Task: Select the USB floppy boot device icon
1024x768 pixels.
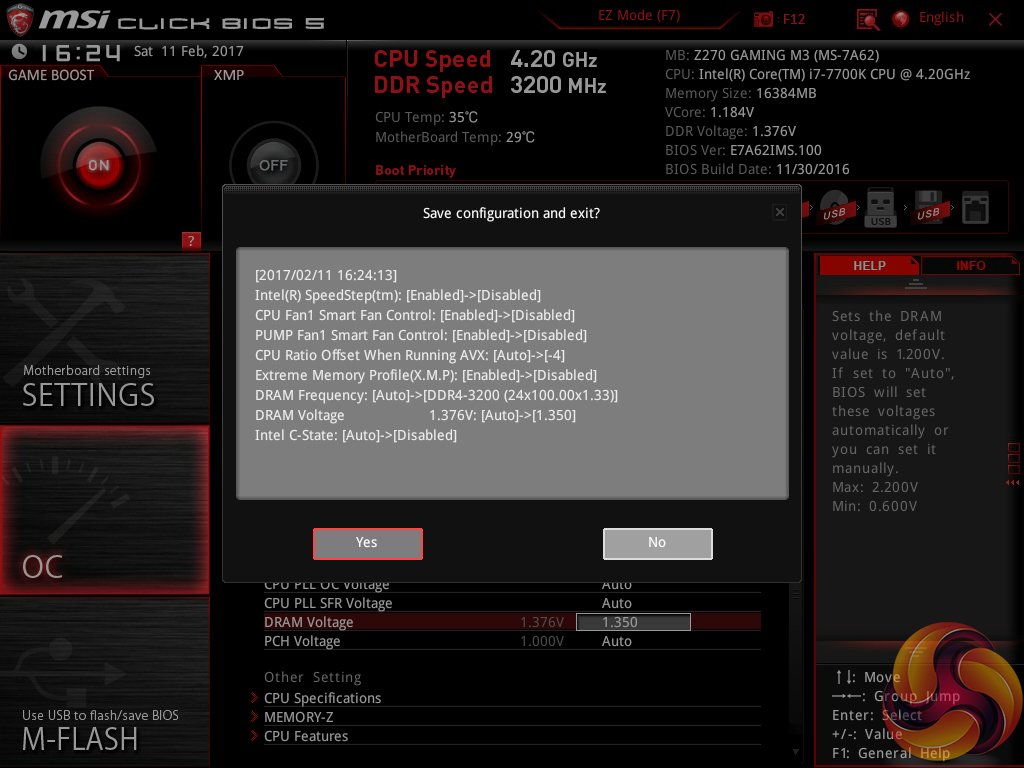Action: [928, 208]
